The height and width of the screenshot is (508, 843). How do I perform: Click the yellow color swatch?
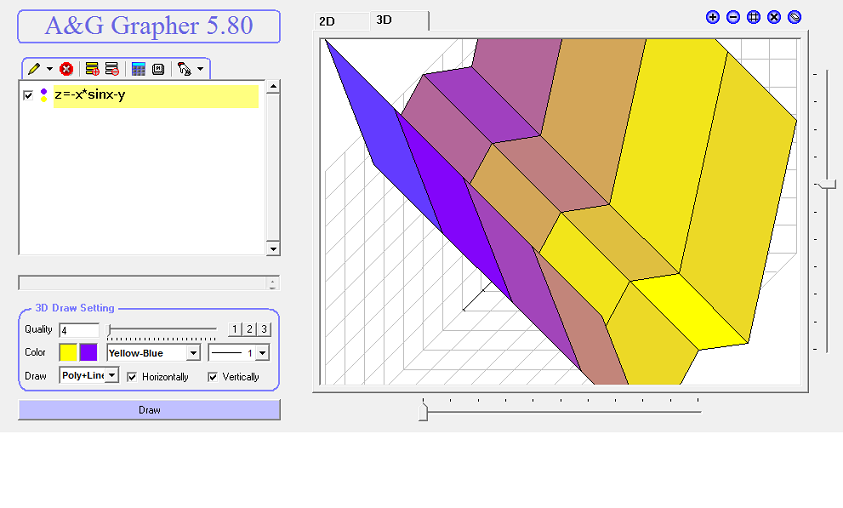pos(68,352)
